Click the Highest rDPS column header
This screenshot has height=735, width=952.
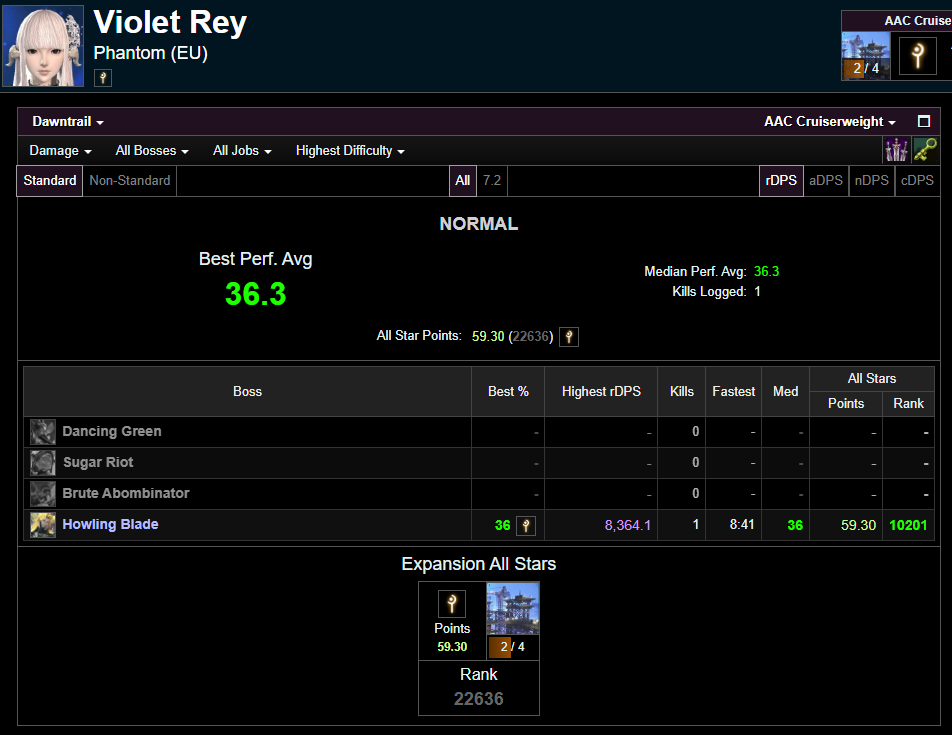coord(601,391)
